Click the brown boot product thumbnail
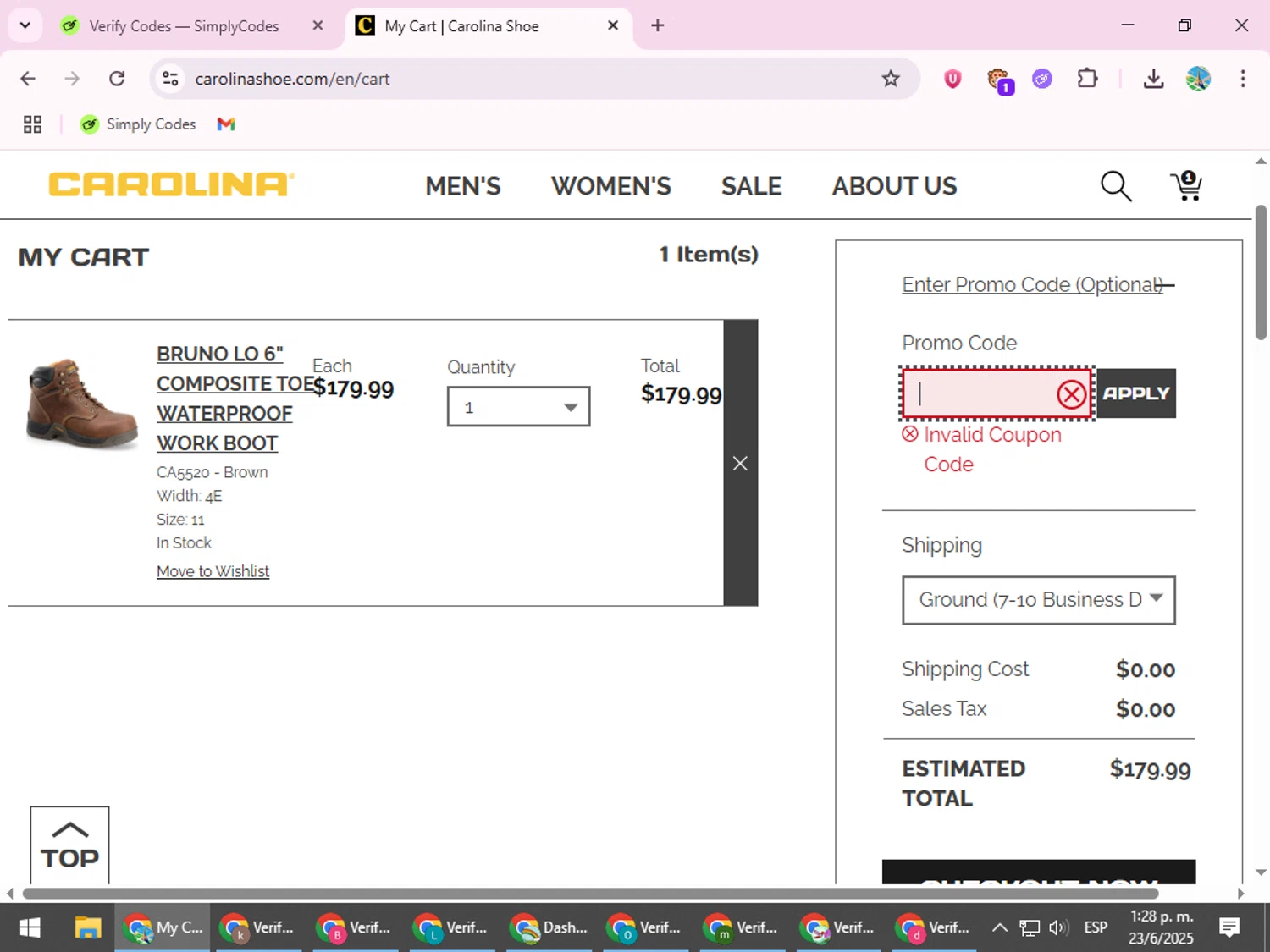Image resolution: width=1270 pixels, height=952 pixels. click(82, 403)
